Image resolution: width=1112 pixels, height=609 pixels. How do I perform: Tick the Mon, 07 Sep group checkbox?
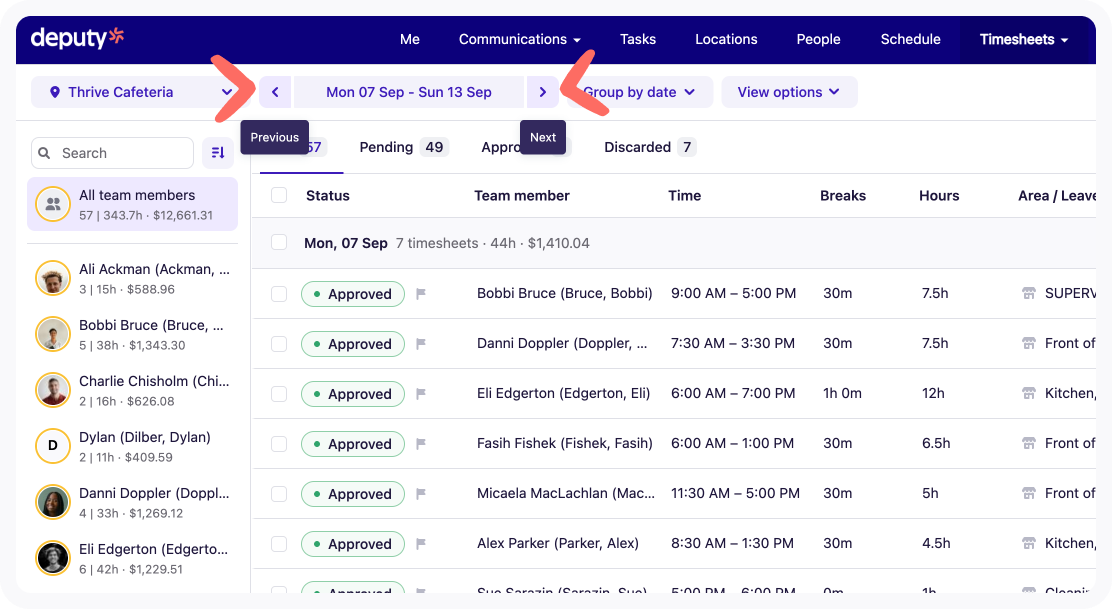pyautogui.click(x=279, y=243)
